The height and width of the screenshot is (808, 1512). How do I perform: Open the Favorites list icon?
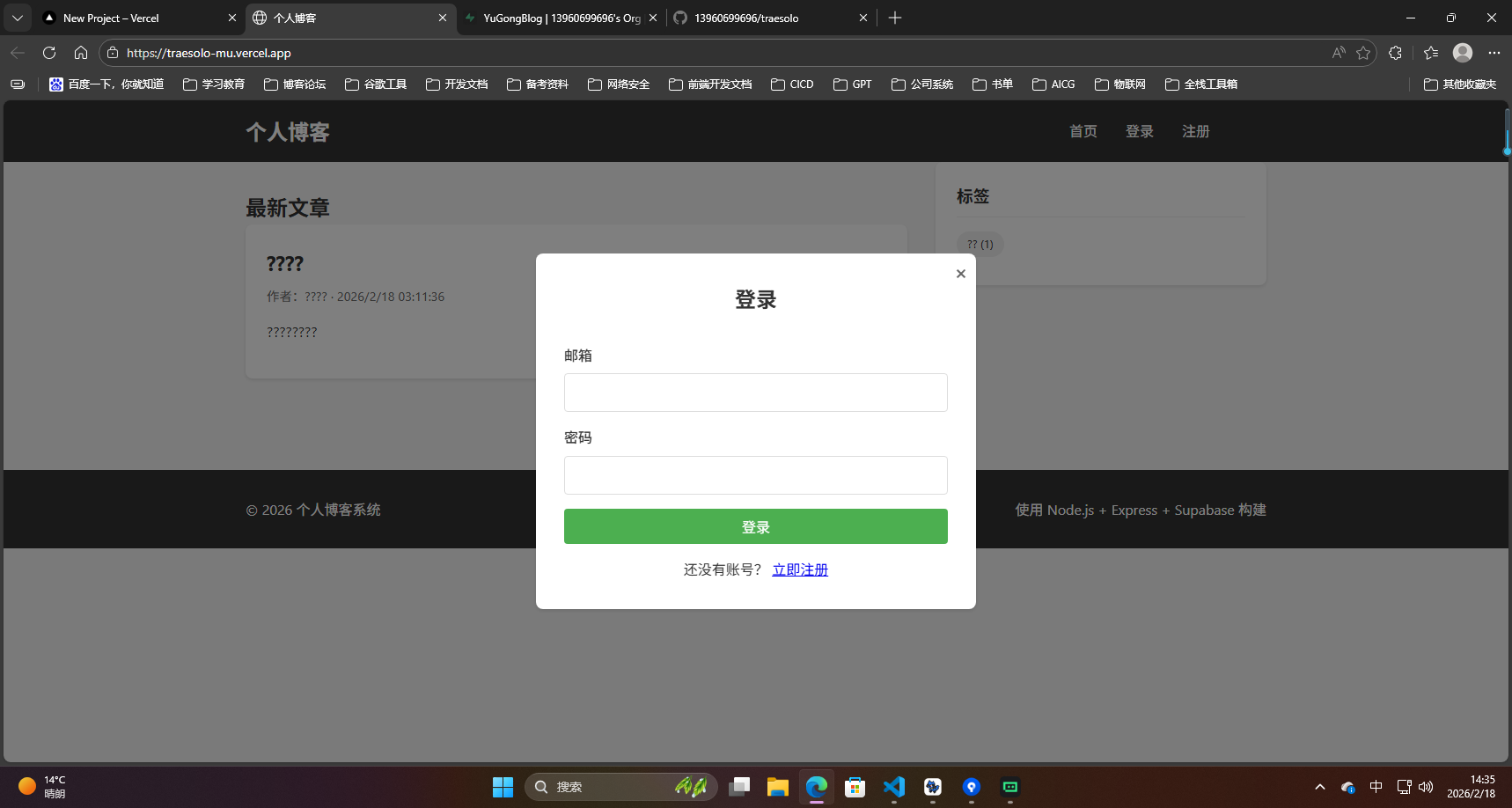[x=1430, y=53]
